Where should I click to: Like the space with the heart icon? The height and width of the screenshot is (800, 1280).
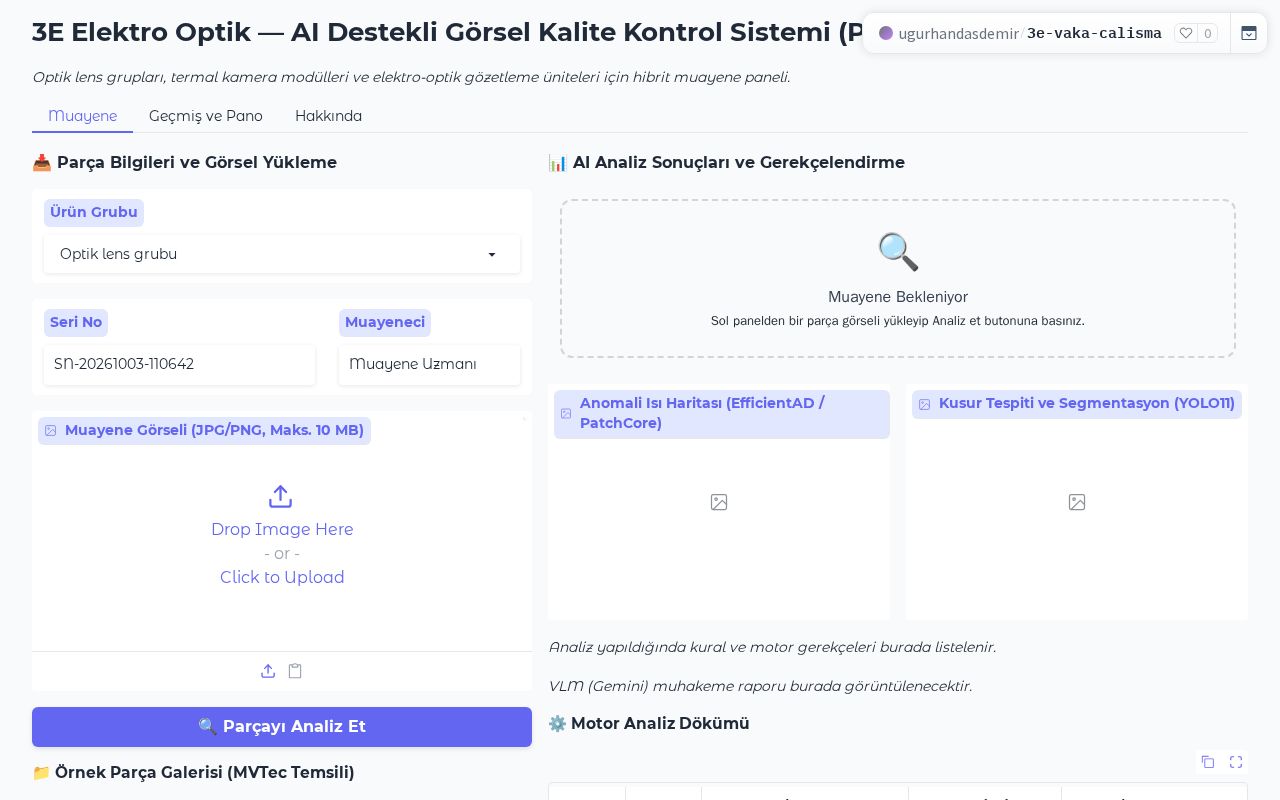tap(1196, 33)
